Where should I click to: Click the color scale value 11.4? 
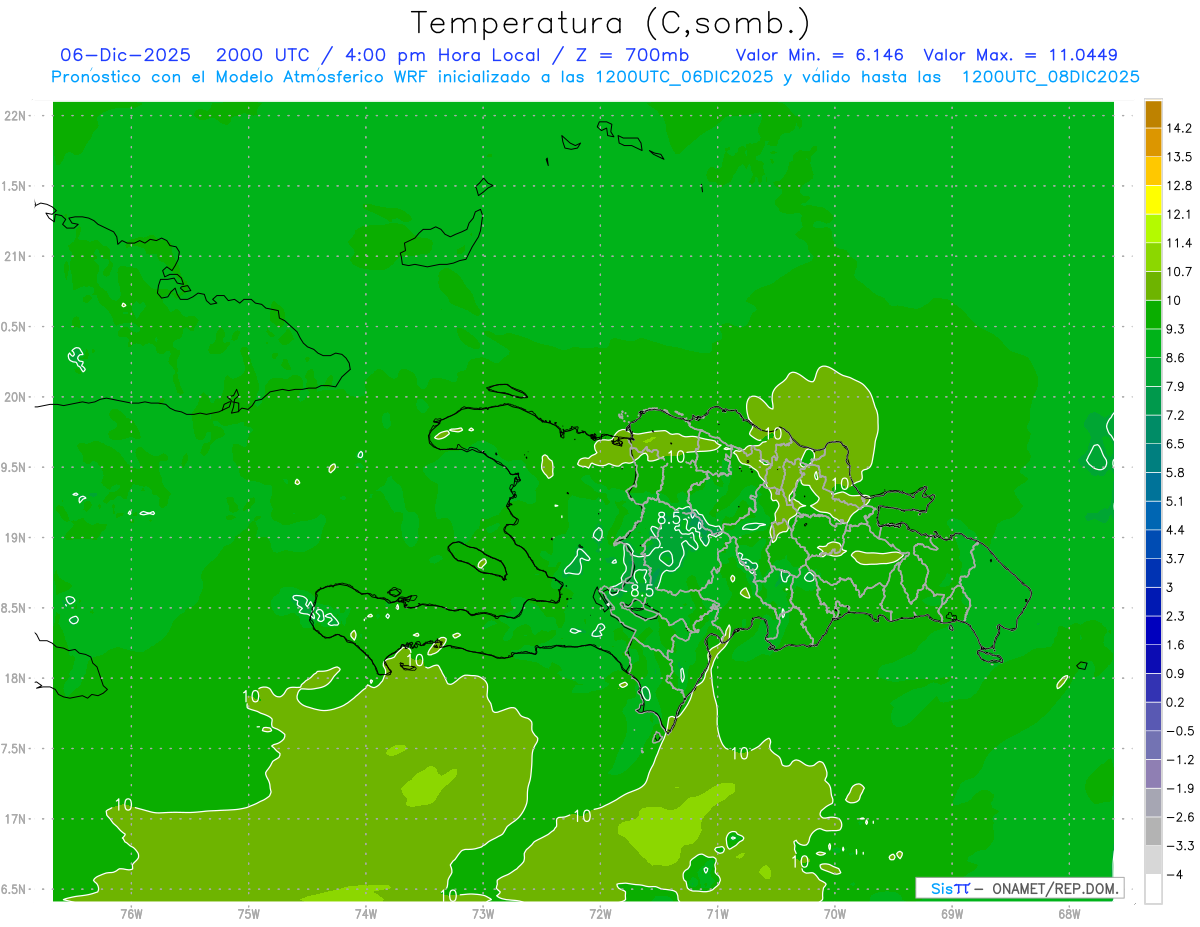point(1179,243)
